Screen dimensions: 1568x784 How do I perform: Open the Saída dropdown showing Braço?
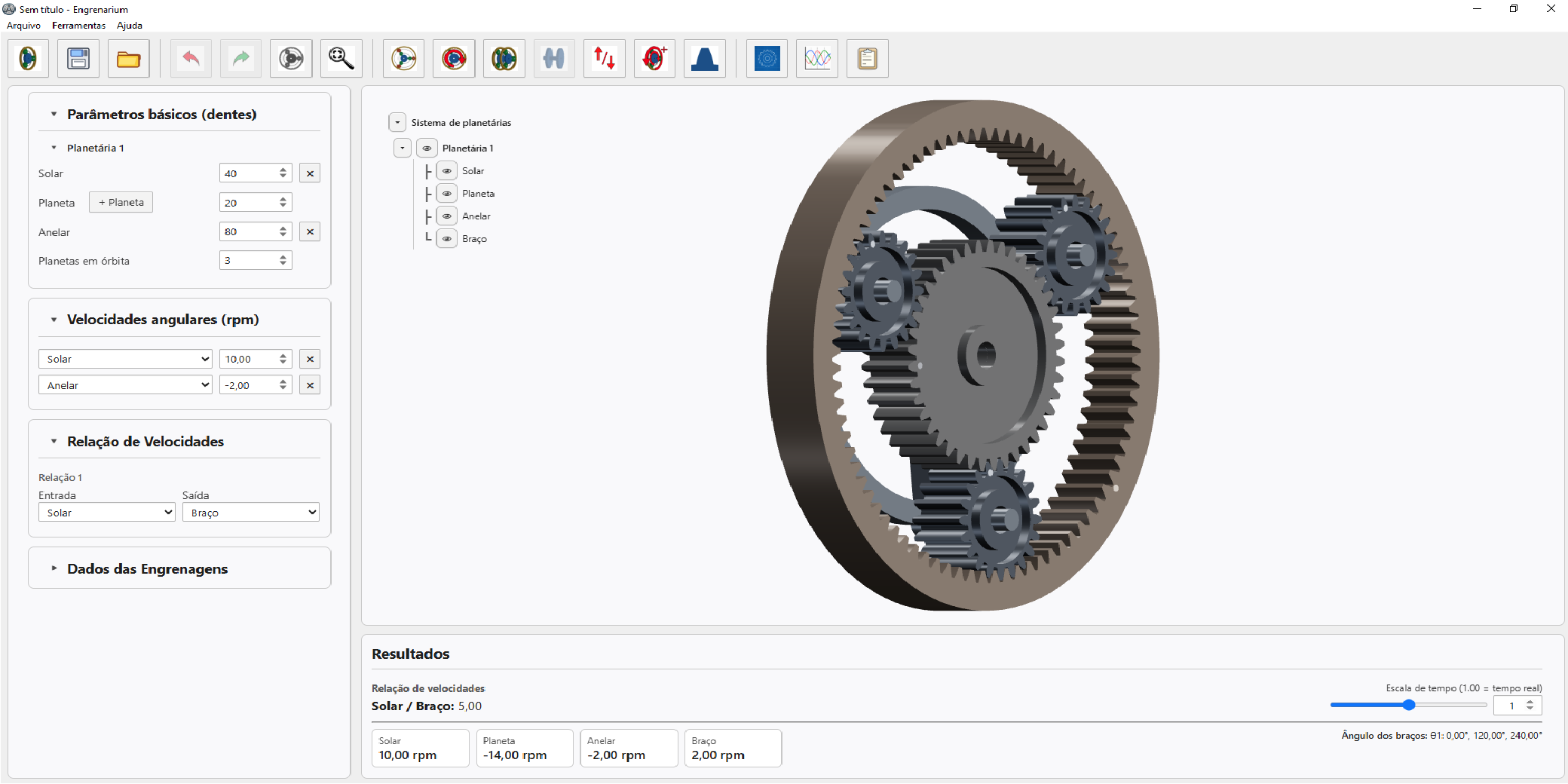click(x=251, y=513)
